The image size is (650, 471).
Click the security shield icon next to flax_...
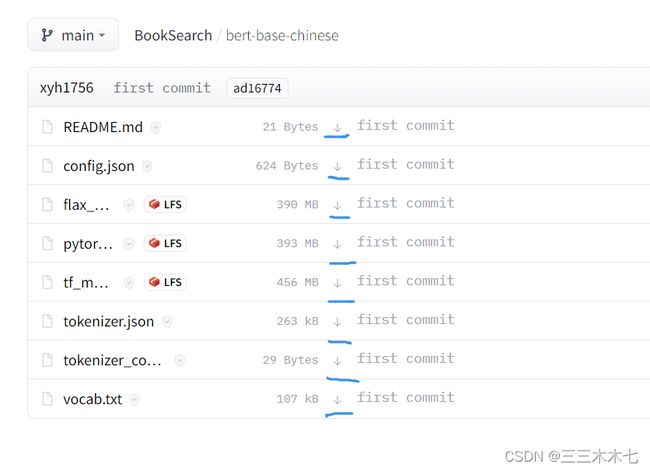pyautogui.click(x=129, y=205)
